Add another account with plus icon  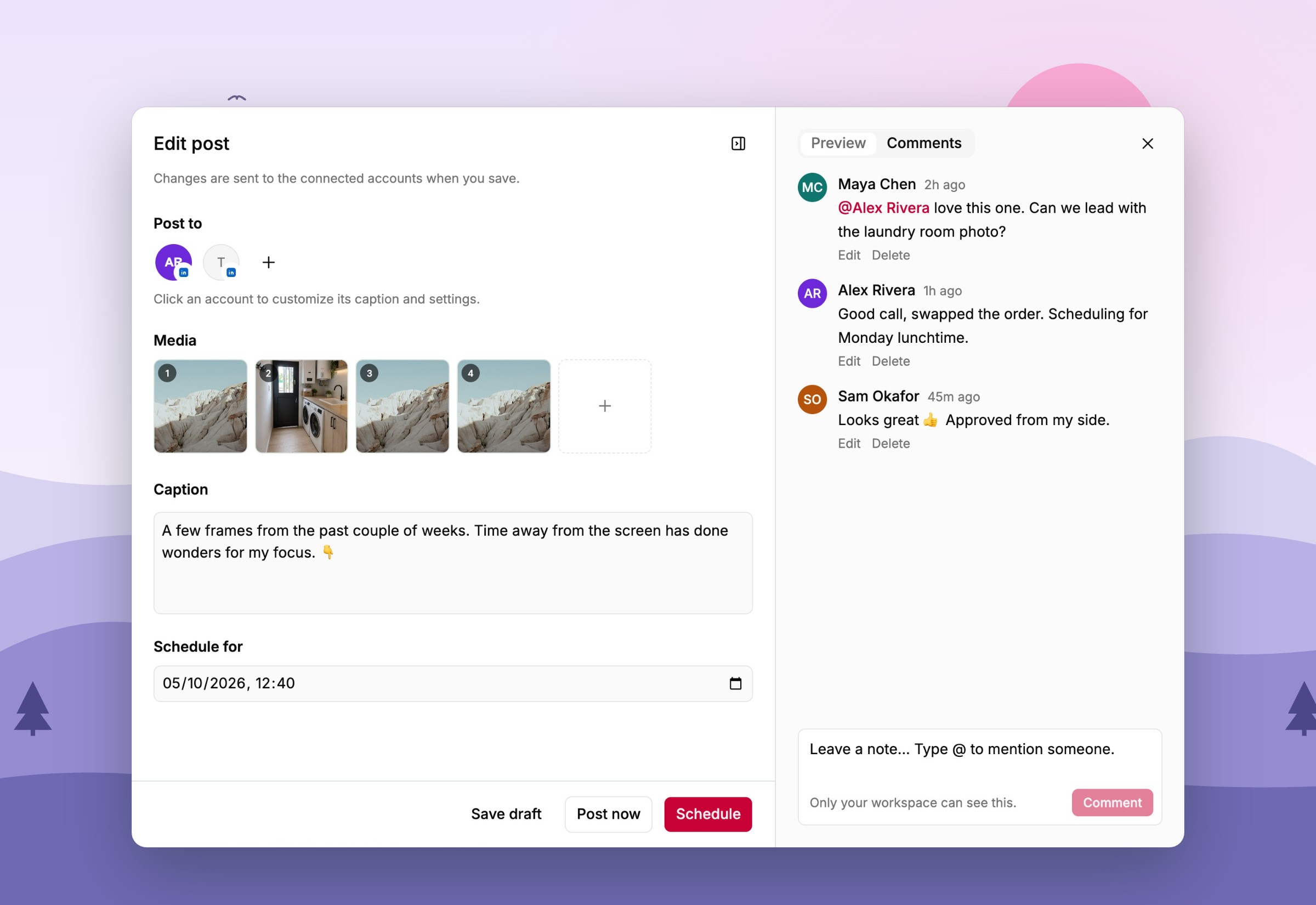[x=269, y=262]
